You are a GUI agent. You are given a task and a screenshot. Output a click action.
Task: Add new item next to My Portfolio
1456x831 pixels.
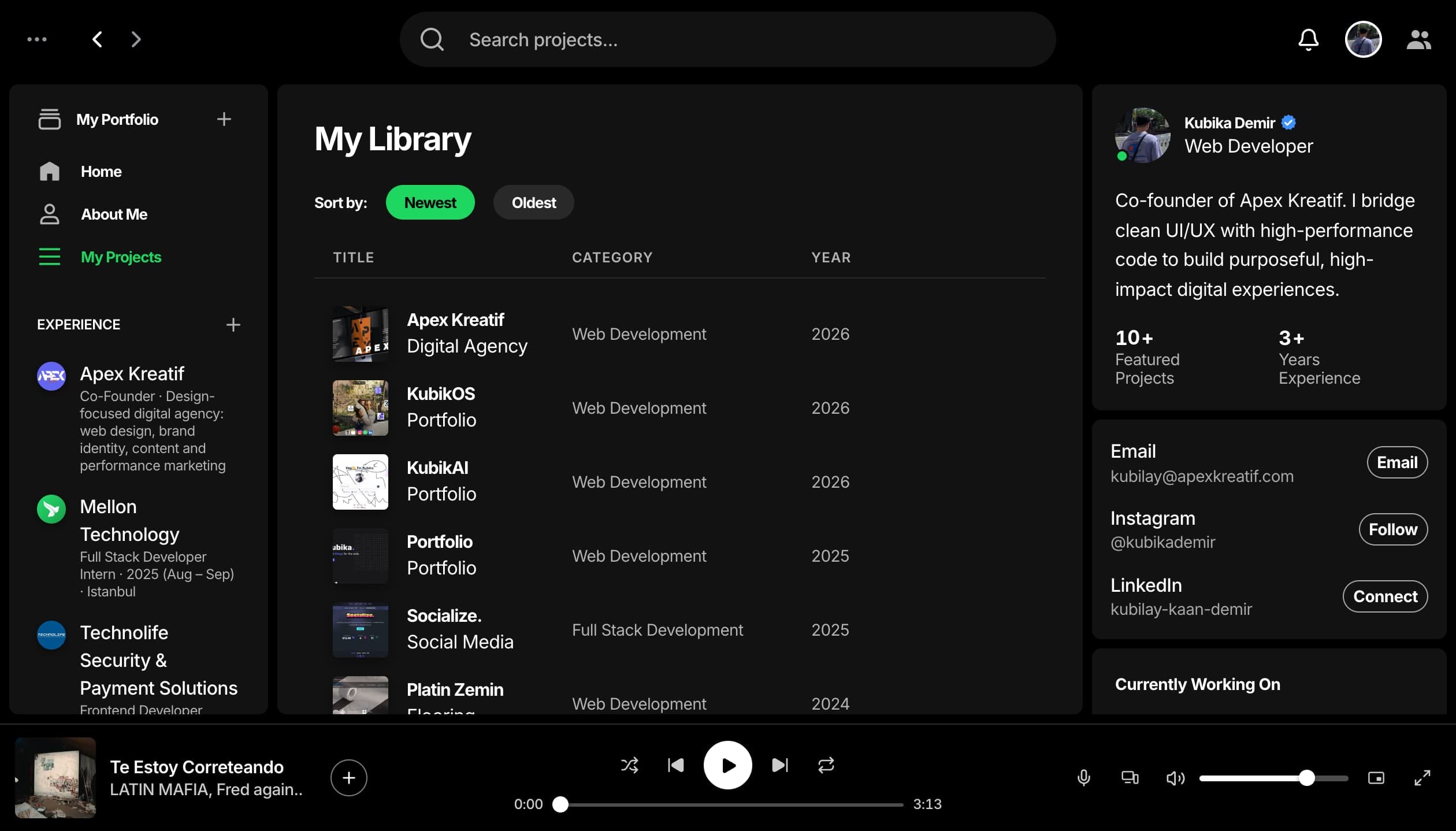click(x=224, y=119)
